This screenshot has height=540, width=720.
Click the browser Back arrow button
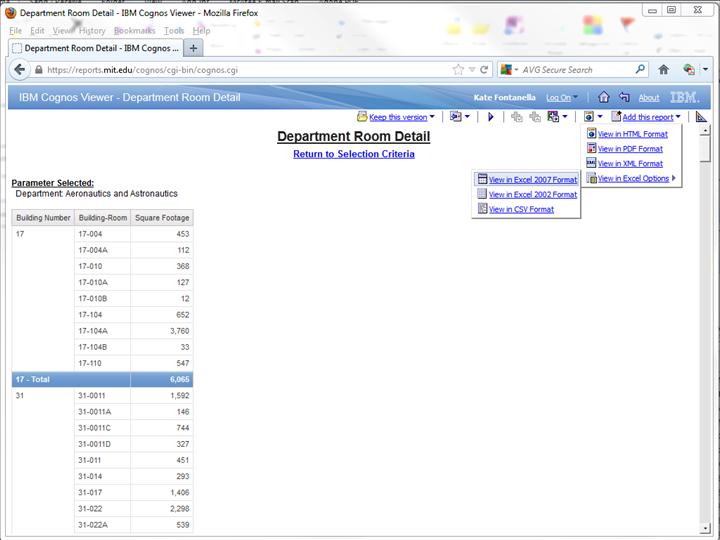point(19,70)
